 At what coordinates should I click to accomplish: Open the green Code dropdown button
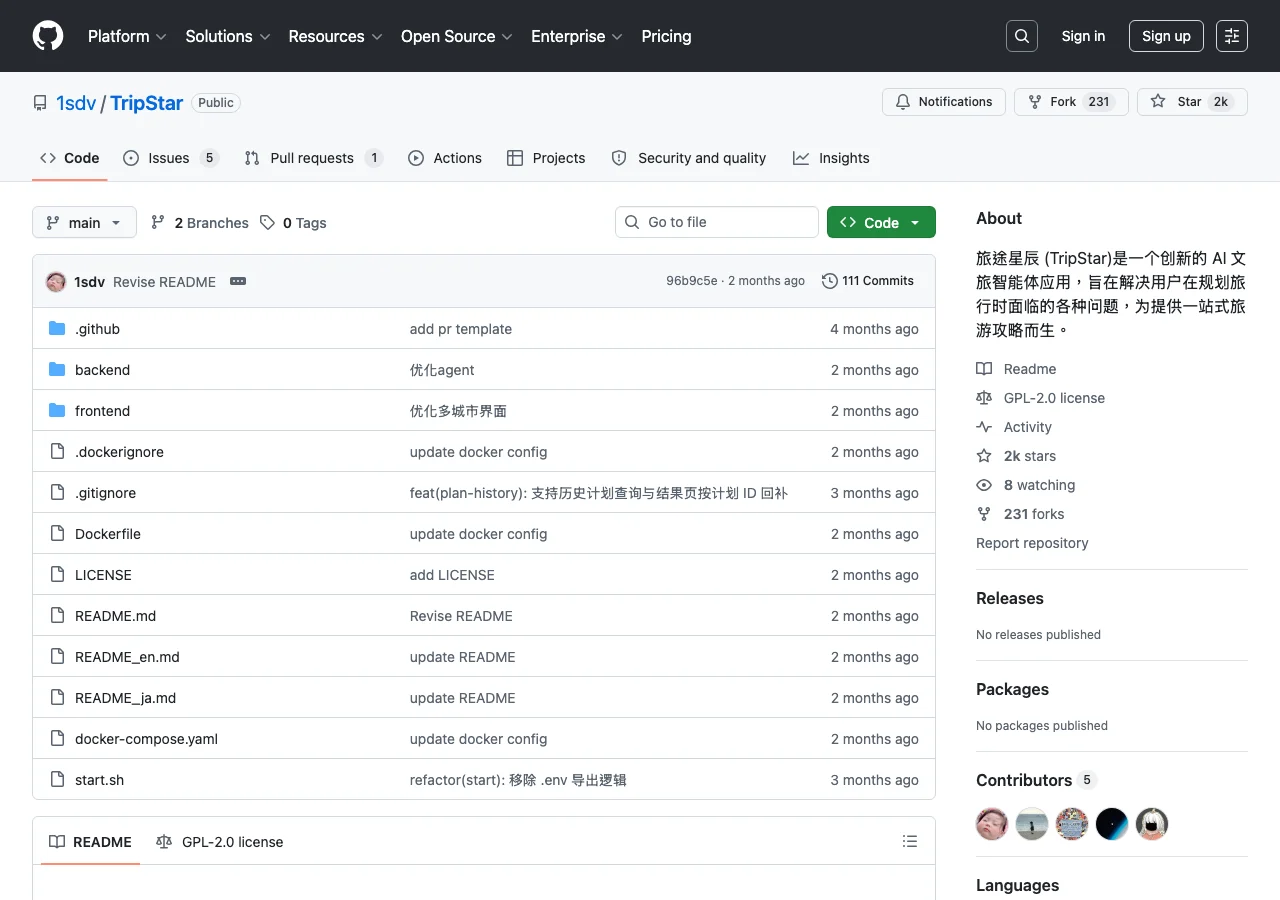tap(881, 222)
